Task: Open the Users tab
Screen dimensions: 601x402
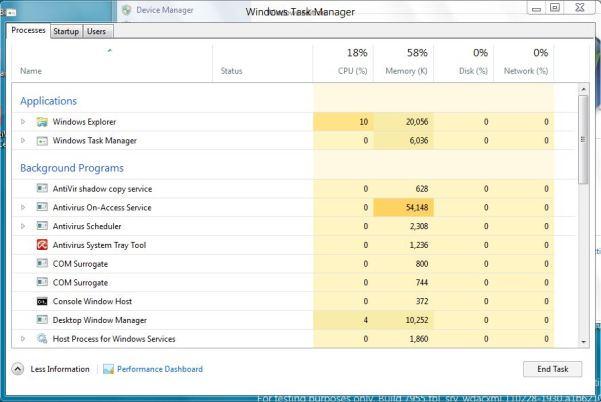Action: pos(97,31)
